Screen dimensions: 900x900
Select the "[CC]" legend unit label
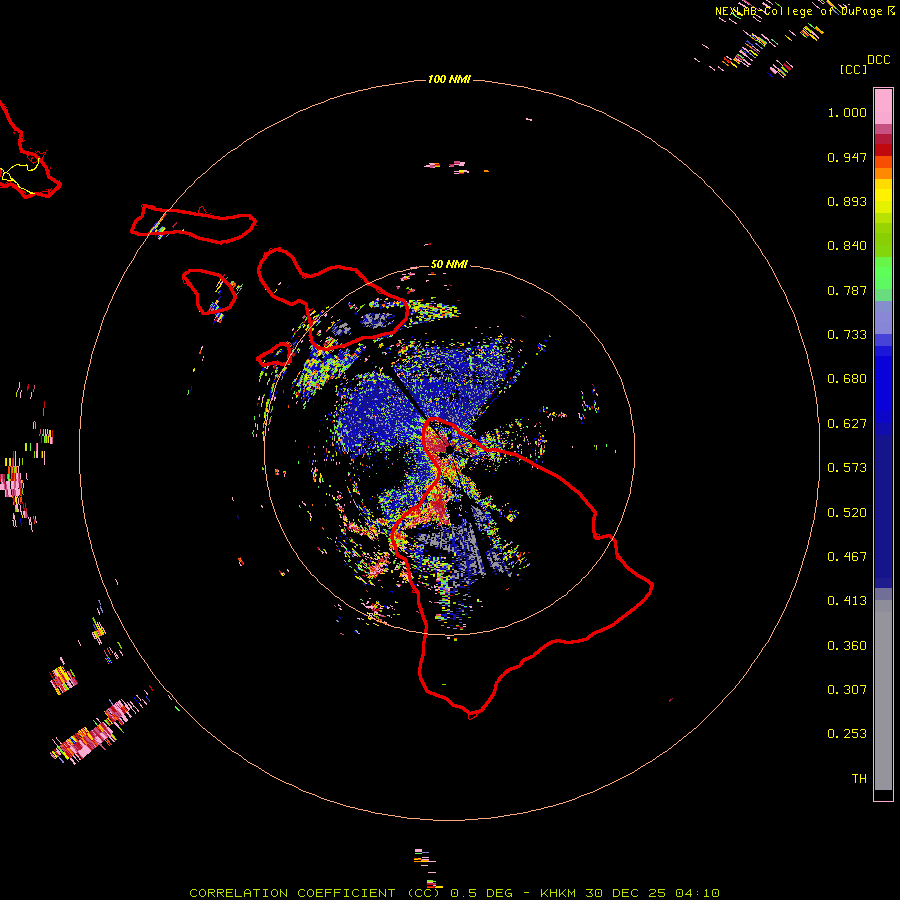click(854, 69)
